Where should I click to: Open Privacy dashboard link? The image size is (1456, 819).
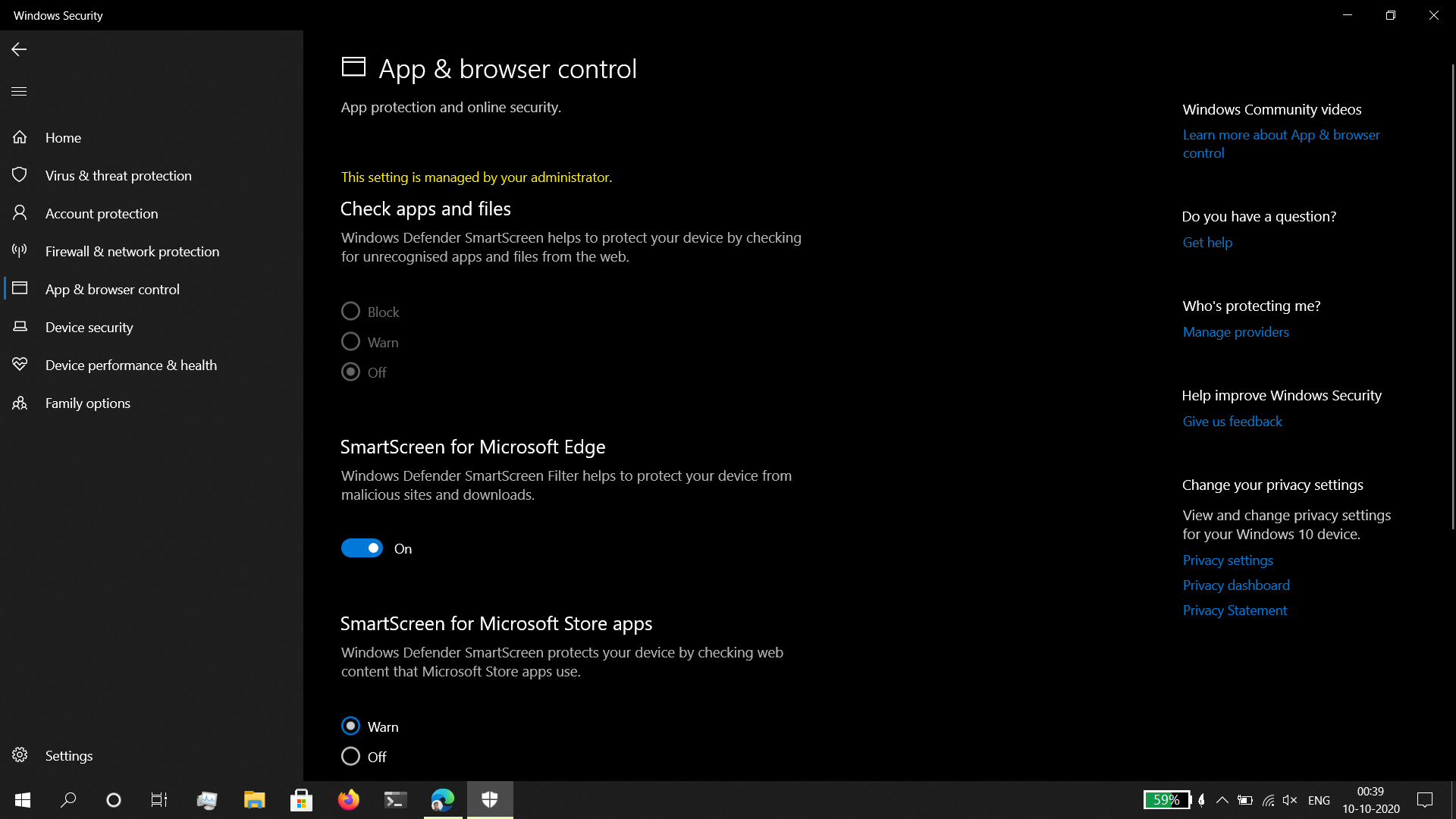coord(1236,585)
